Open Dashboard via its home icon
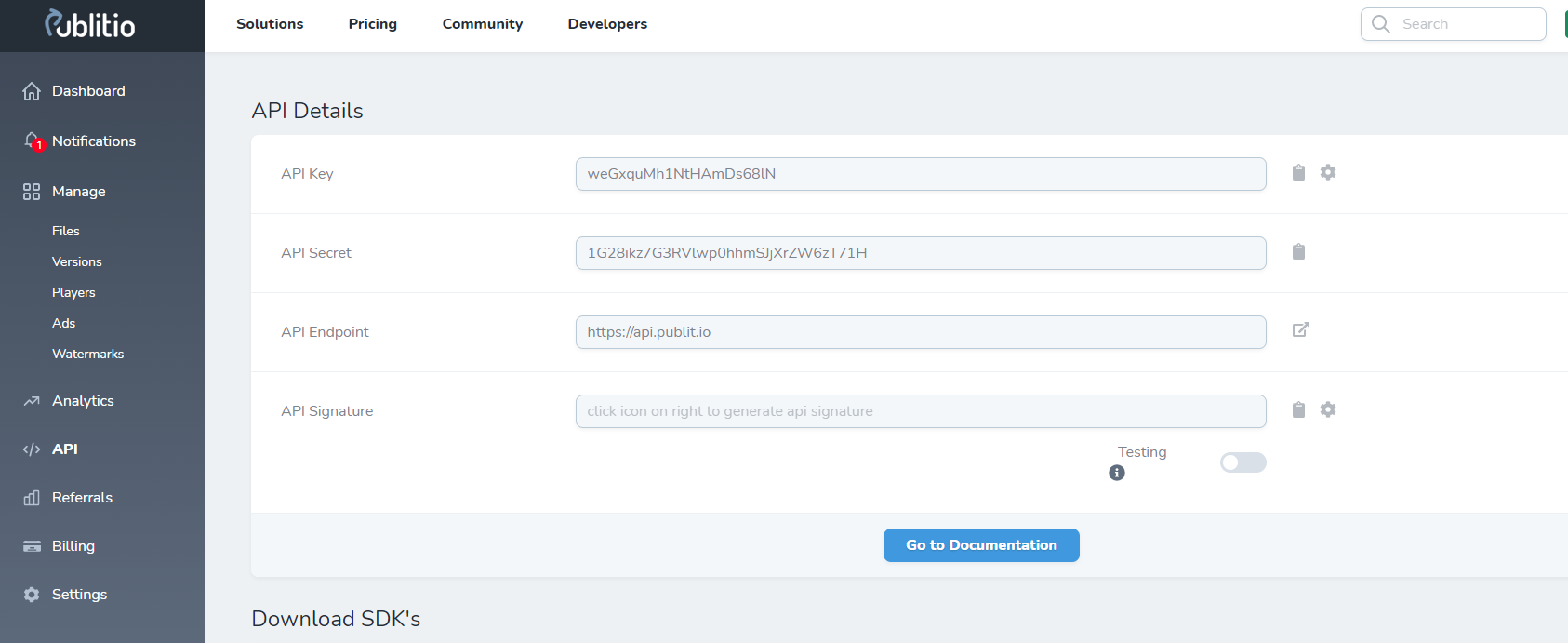Viewport: 1568px width, 643px height. [x=32, y=91]
